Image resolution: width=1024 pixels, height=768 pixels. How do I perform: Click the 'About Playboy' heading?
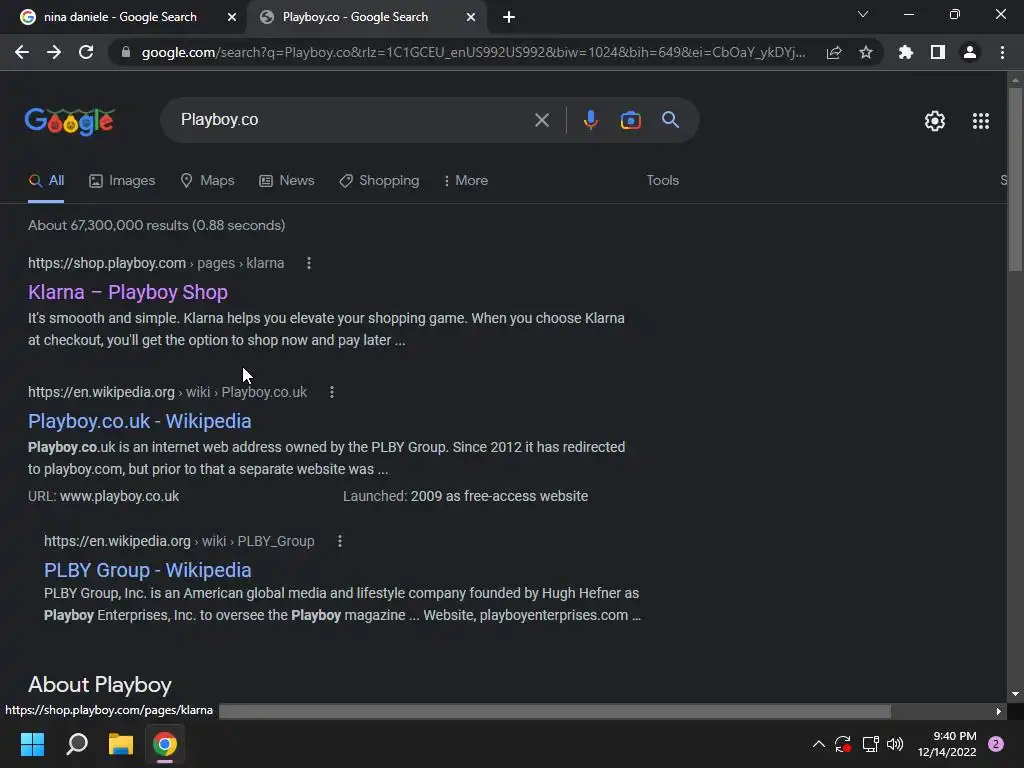(100, 684)
